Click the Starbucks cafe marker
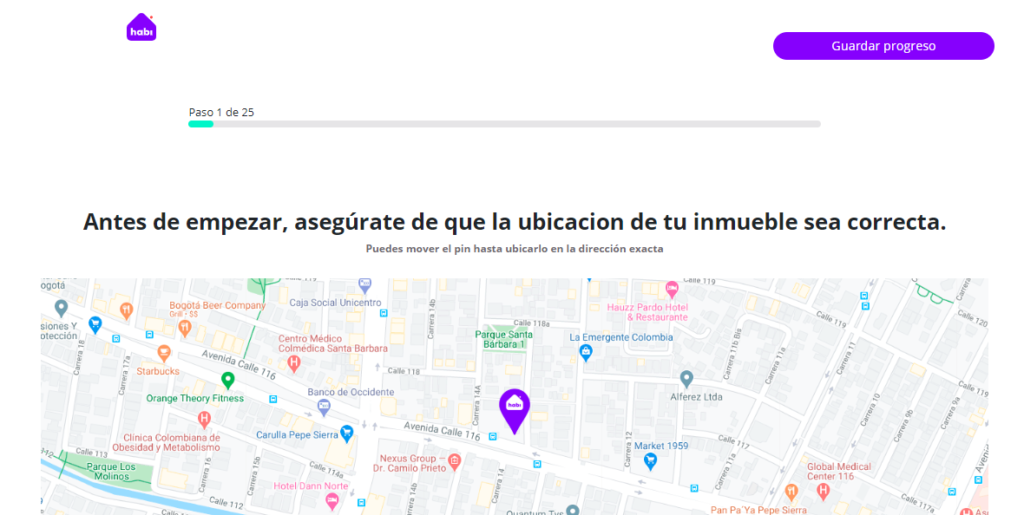 tap(164, 353)
